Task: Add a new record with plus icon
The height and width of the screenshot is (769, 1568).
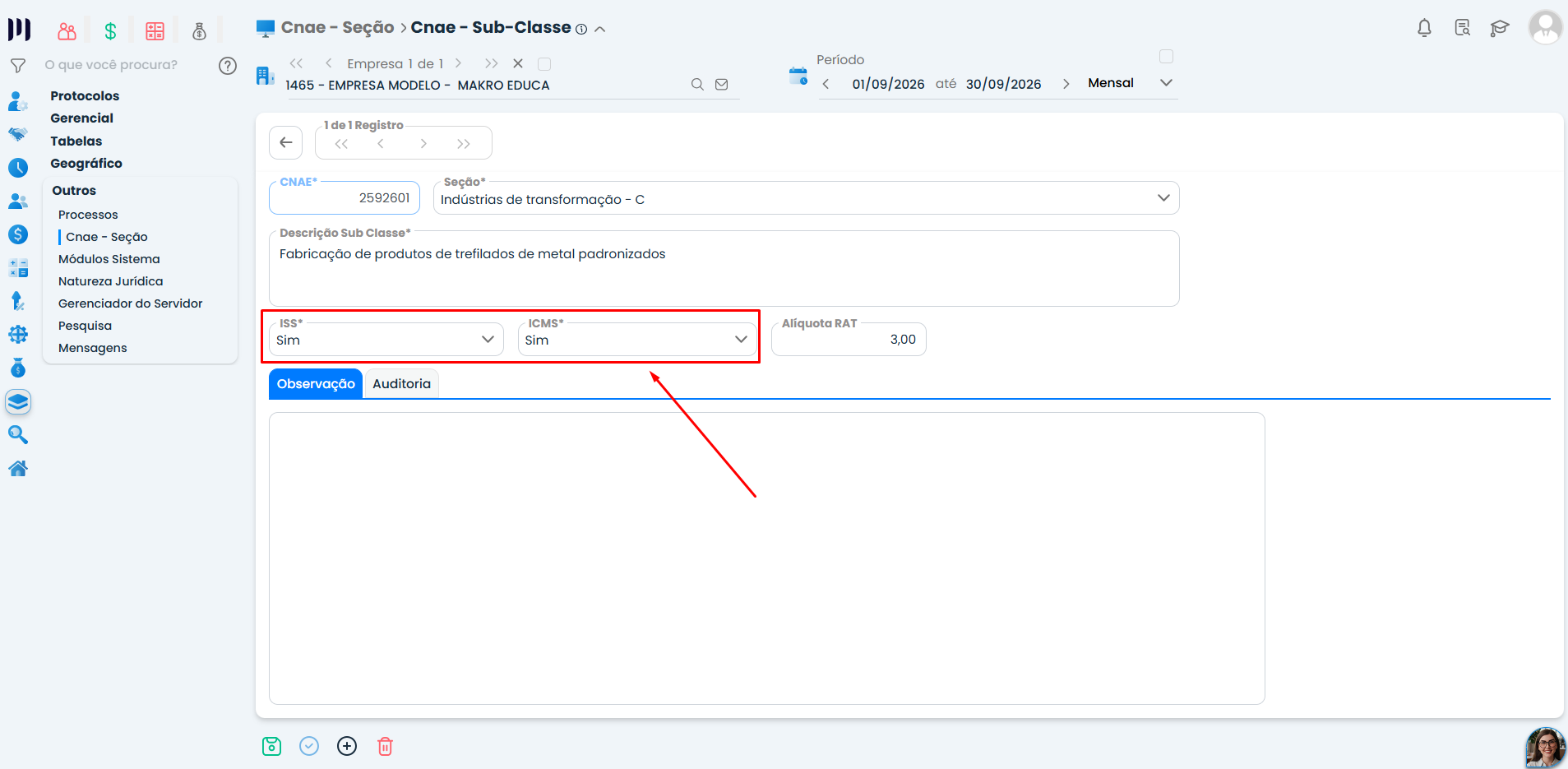Action: point(347,746)
